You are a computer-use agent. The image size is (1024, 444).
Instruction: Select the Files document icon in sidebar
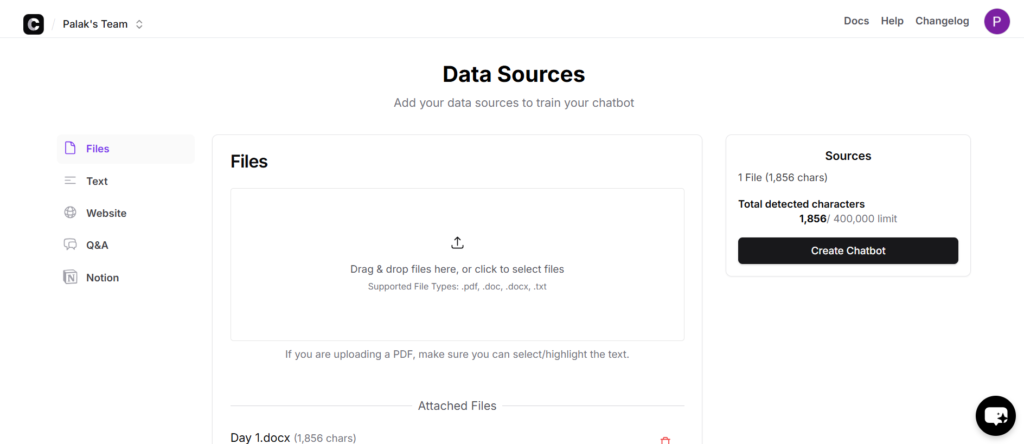(x=70, y=148)
